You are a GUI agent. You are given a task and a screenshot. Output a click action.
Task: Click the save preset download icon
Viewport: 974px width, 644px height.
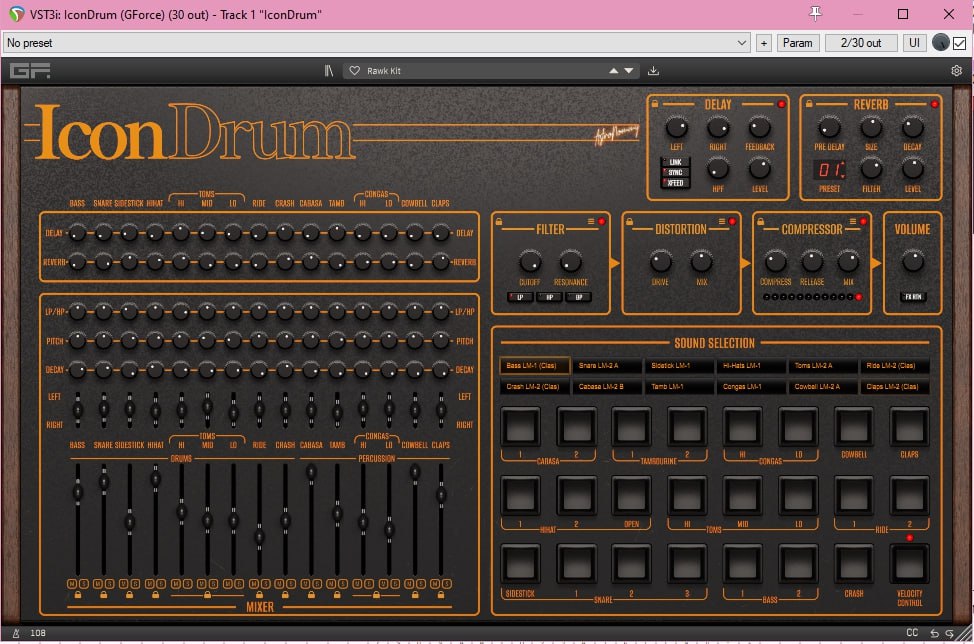pos(654,71)
